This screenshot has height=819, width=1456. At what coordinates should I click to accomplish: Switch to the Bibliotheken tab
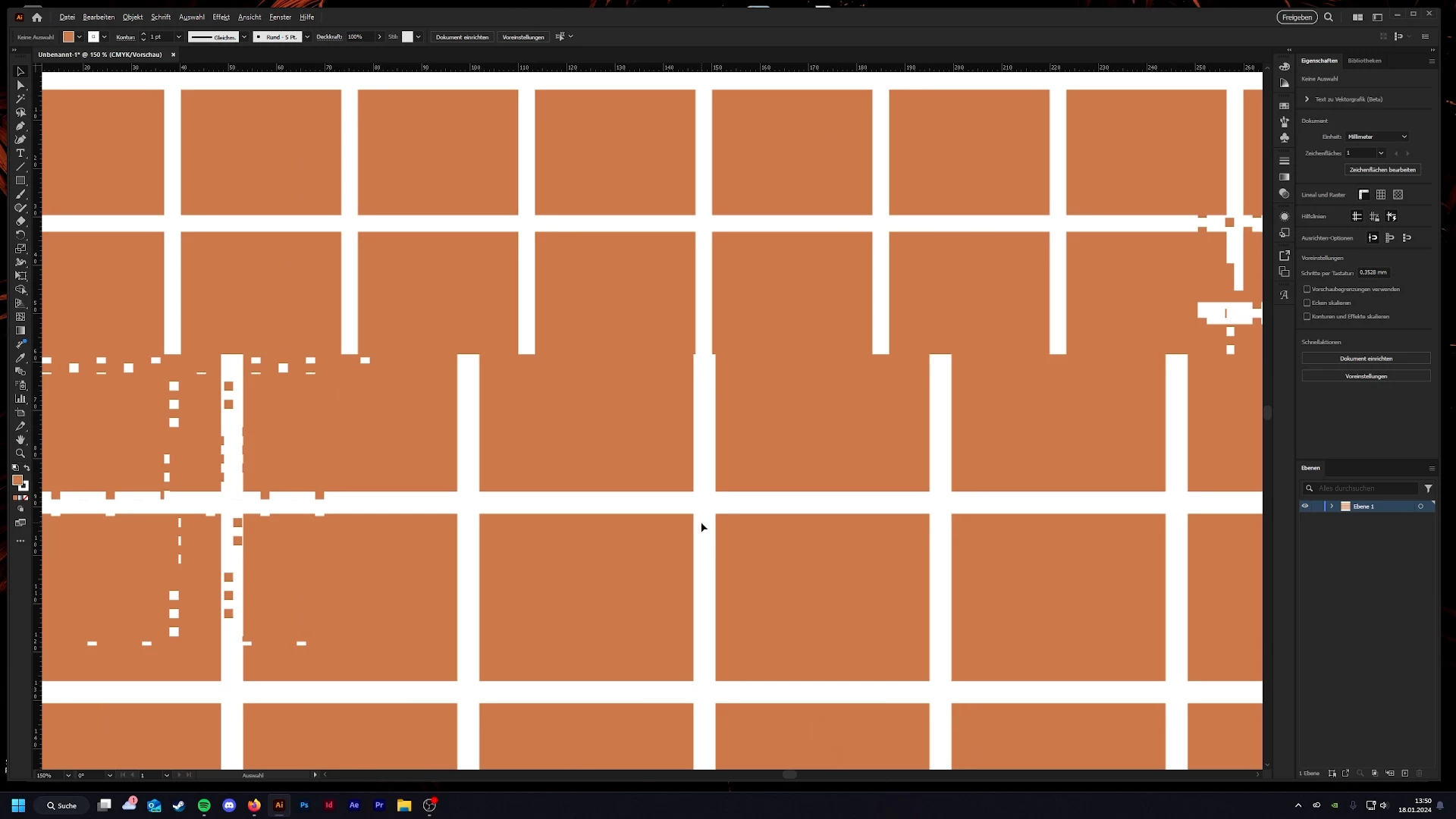coord(1364,61)
